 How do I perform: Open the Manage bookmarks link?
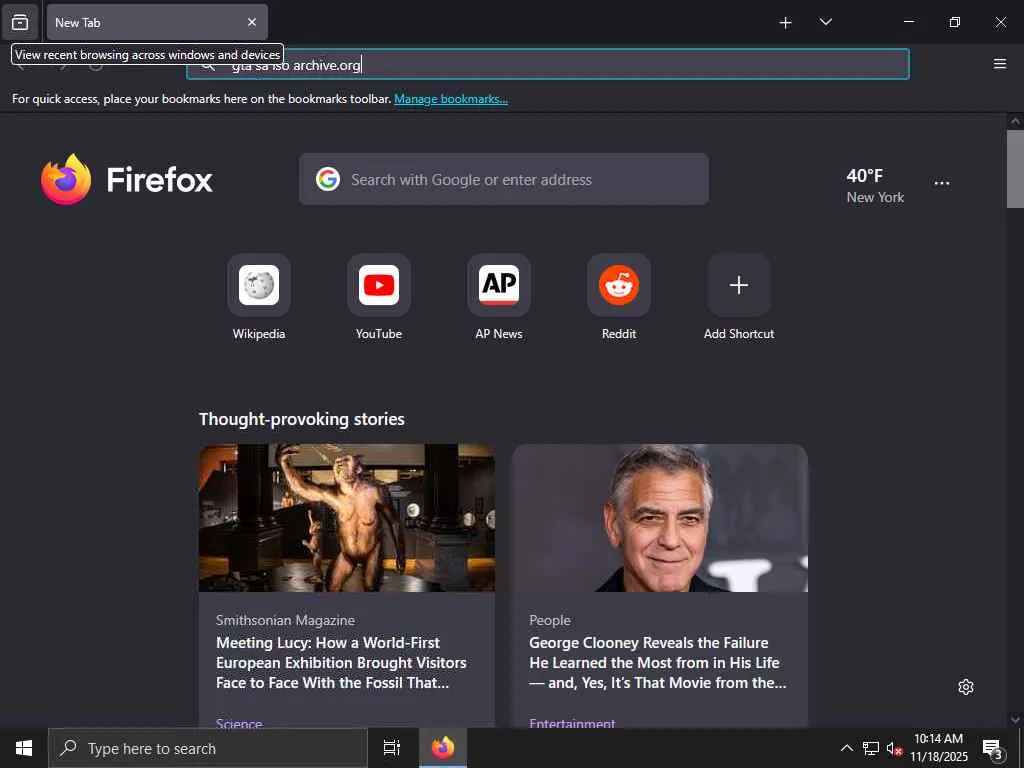[451, 99]
